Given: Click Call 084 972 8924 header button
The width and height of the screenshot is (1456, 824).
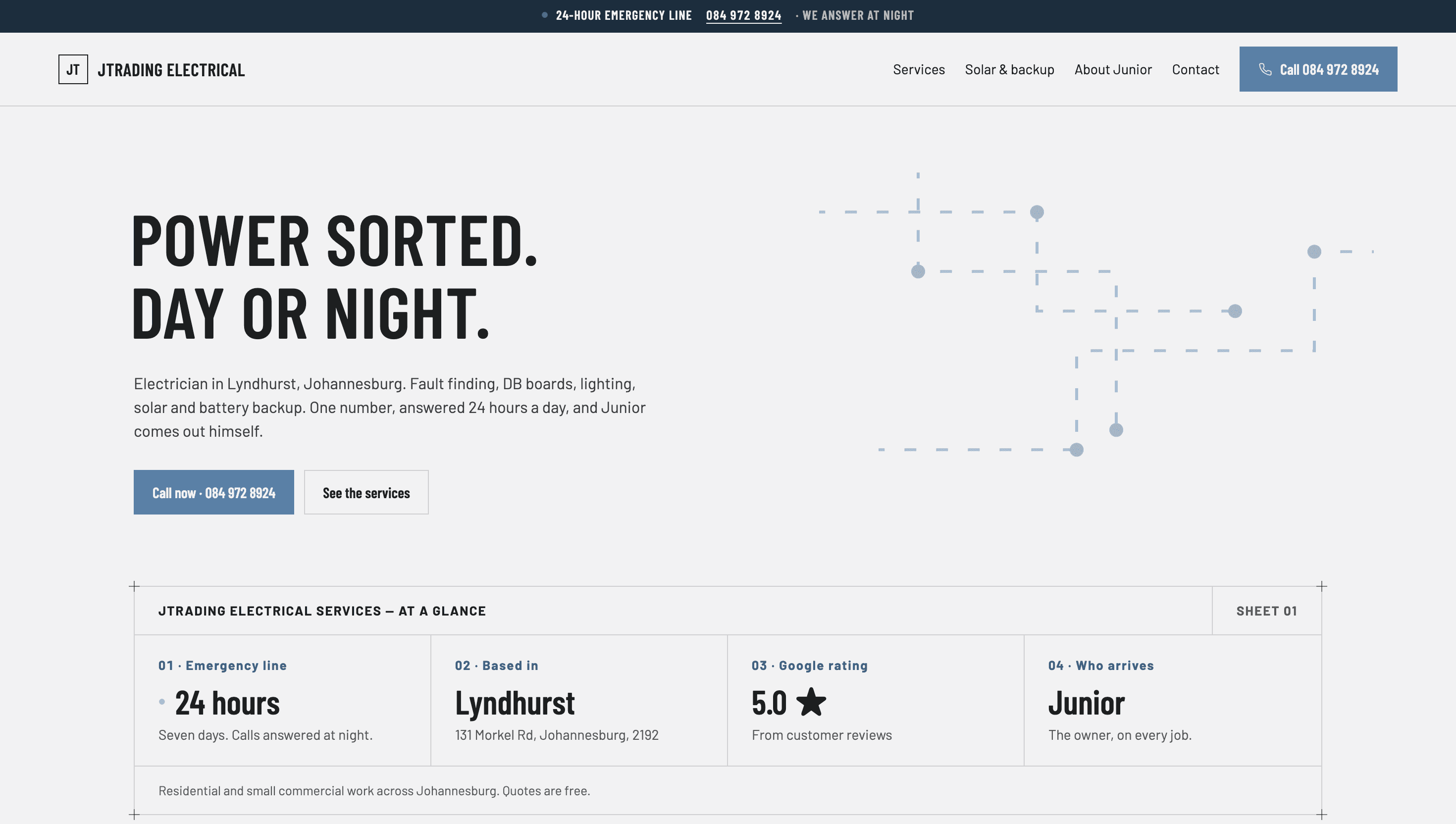Looking at the screenshot, I should pyautogui.click(x=1318, y=69).
